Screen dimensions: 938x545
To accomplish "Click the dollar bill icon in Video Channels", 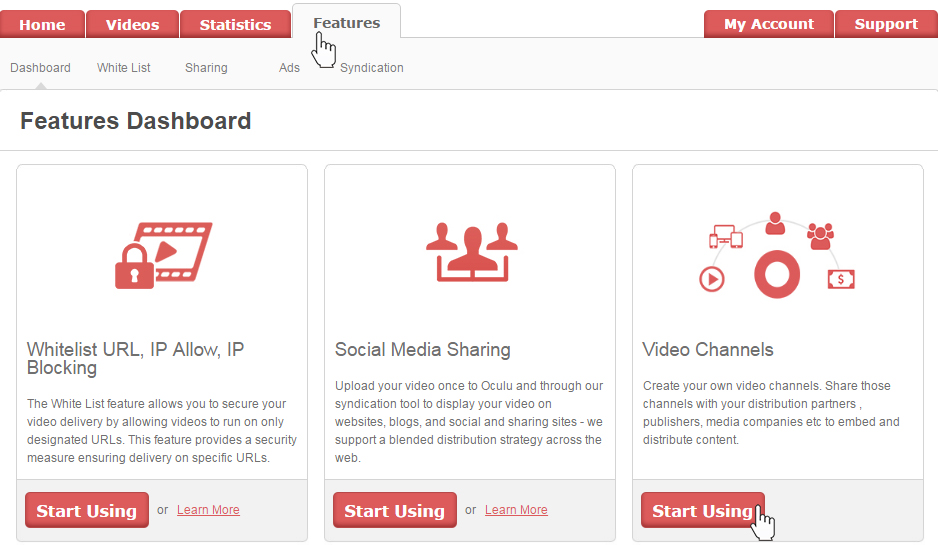I will [x=841, y=279].
